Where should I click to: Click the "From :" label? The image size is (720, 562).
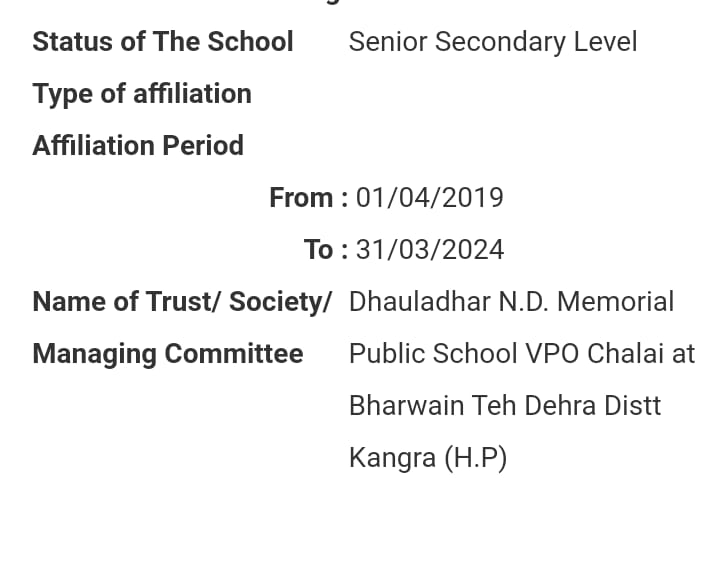coord(308,198)
